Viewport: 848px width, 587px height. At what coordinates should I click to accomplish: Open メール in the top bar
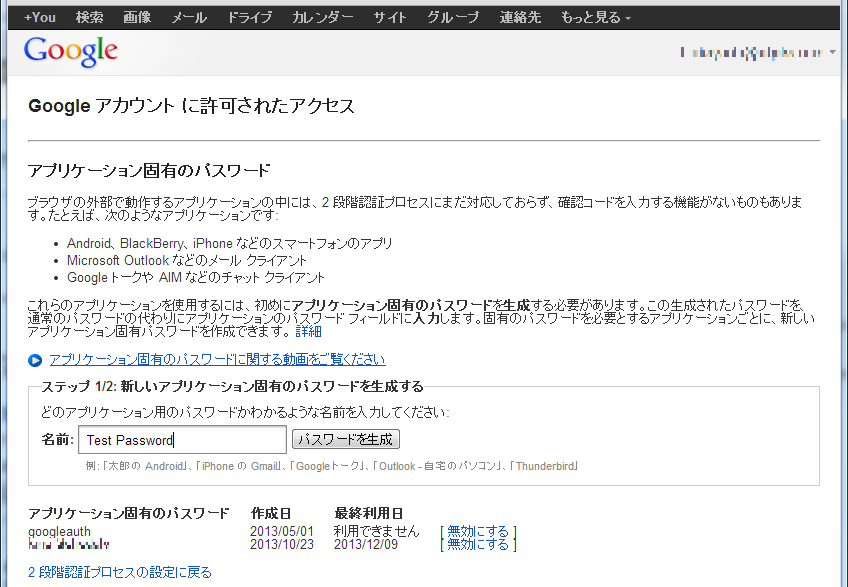[x=189, y=18]
